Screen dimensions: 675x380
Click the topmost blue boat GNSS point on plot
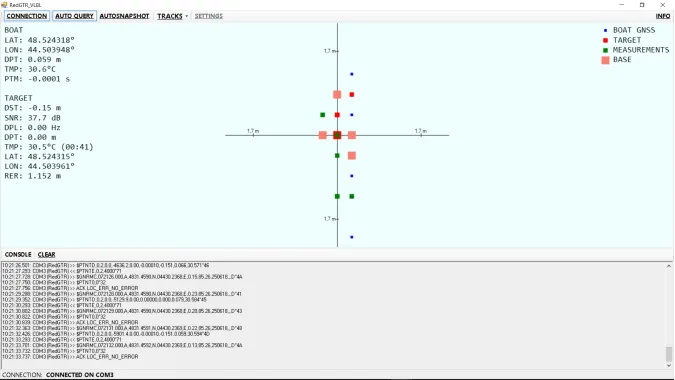352,74
